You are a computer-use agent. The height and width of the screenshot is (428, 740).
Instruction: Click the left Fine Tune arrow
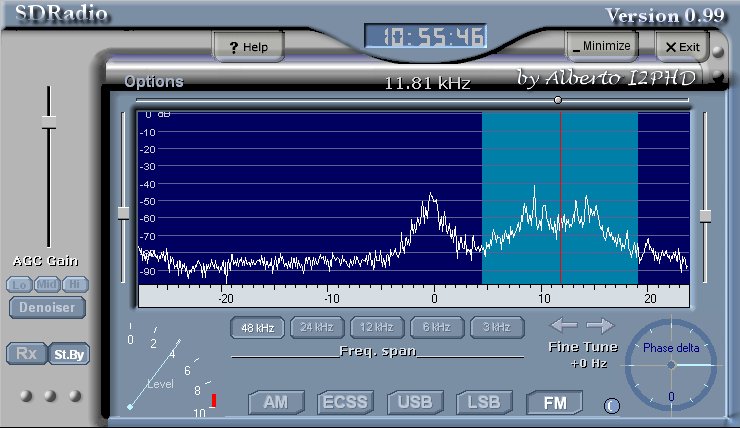click(564, 325)
